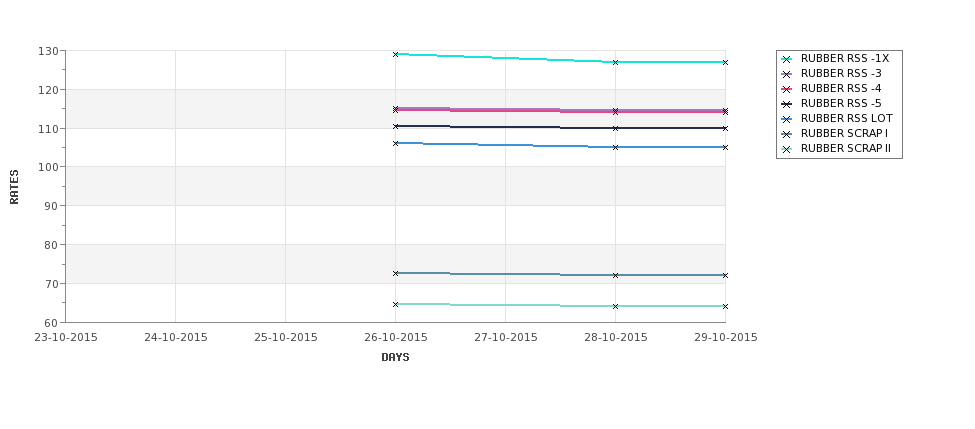This screenshot has height=429, width=975.
Task: Click the RUBBER RSS -3 legend marker
Action: (x=787, y=74)
